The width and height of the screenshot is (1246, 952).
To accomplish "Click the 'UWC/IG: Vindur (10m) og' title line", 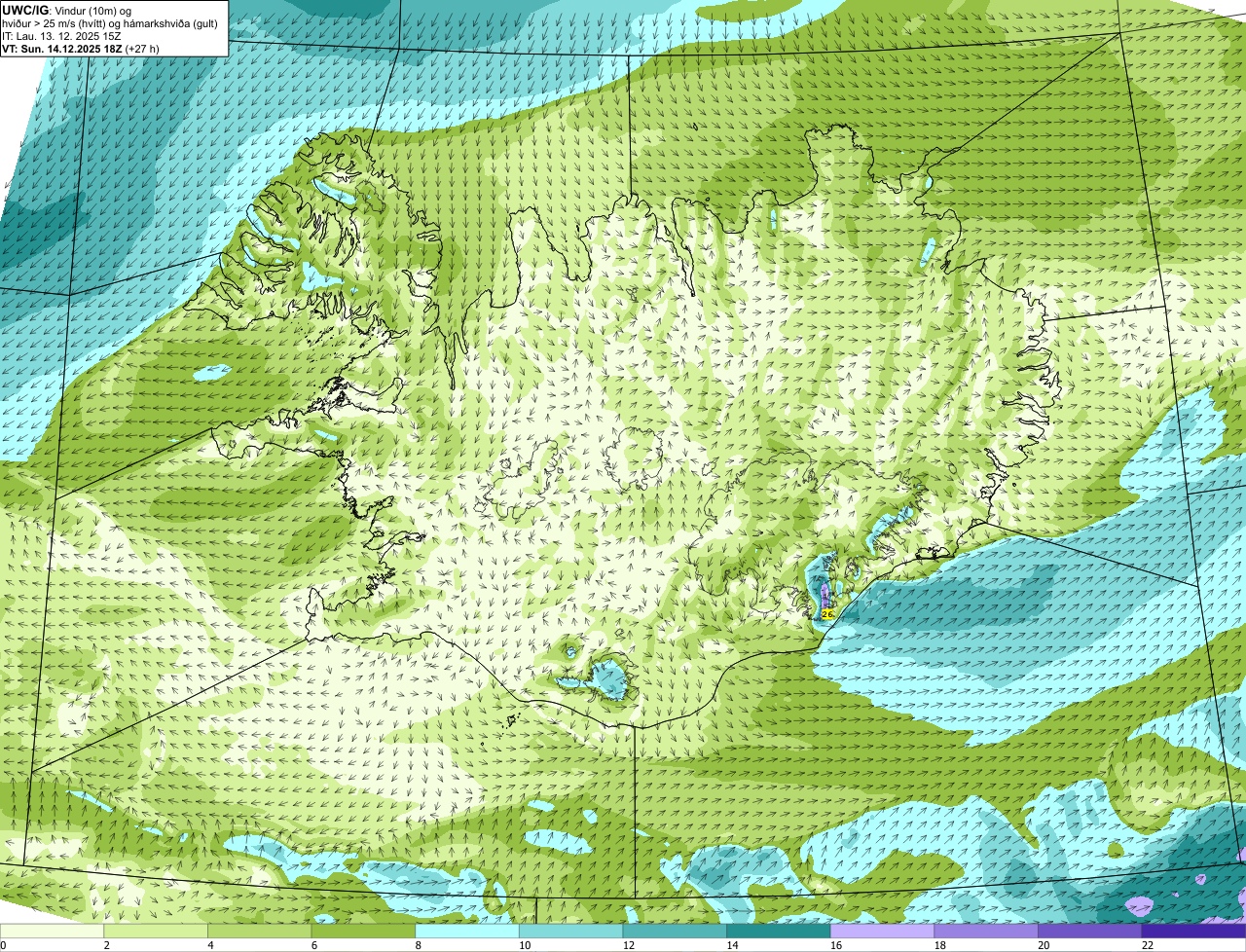I will pos(66,10).
